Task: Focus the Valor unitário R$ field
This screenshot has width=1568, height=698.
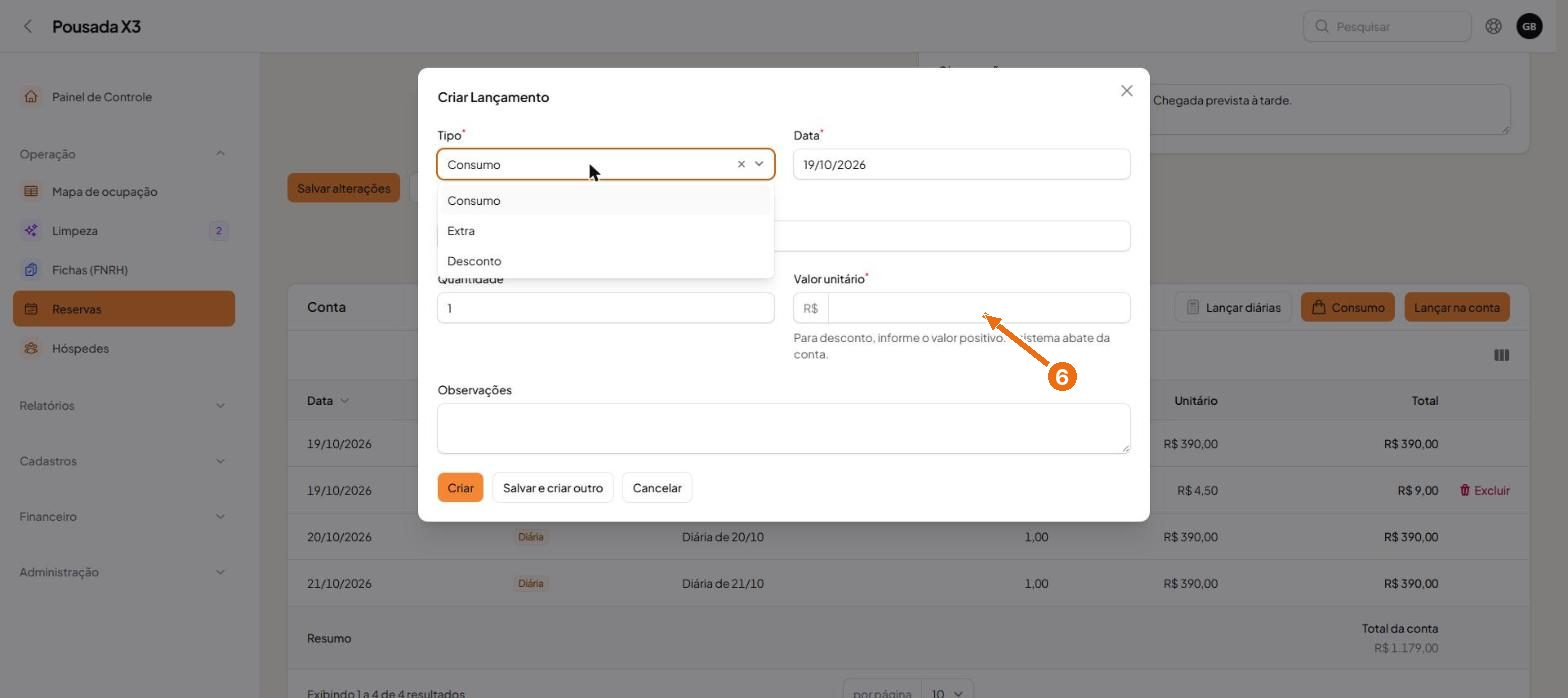Action: [x=979, y=308]
